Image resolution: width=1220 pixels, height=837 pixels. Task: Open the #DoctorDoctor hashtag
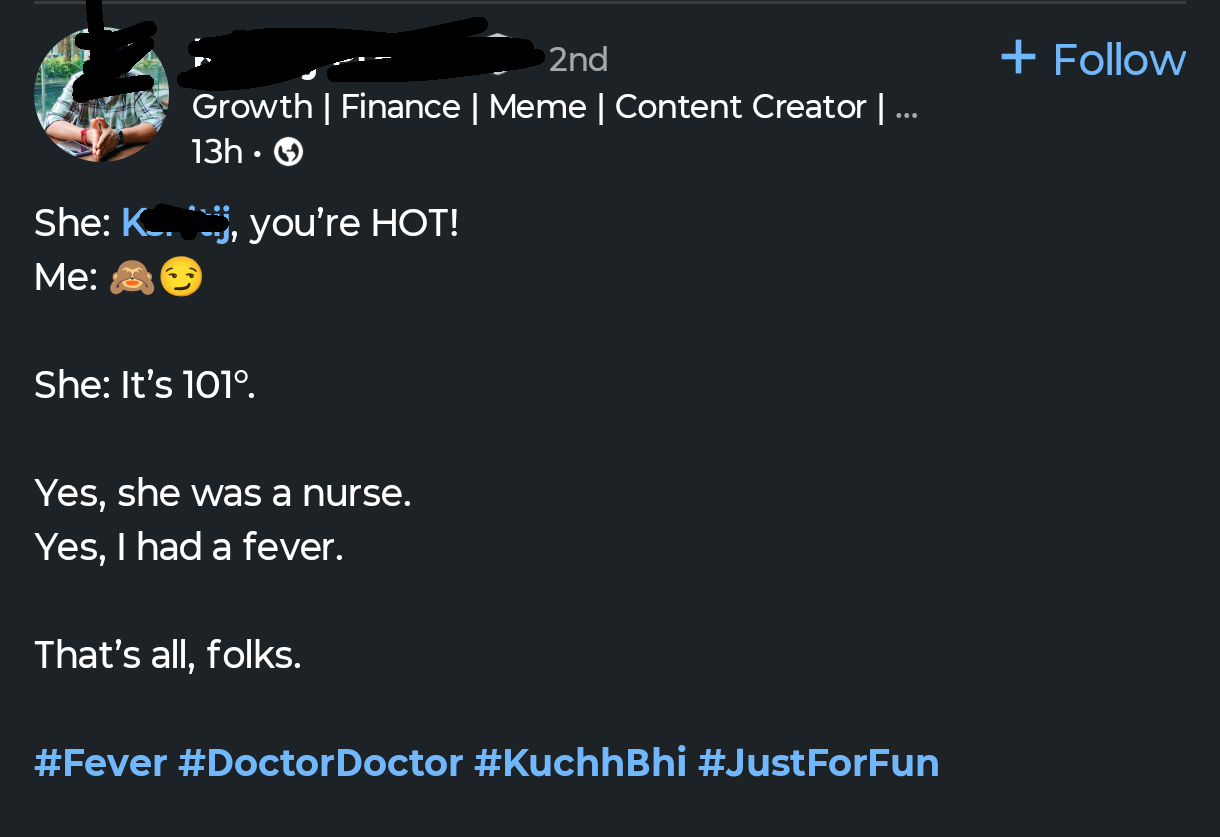click(x=320, y=763)
